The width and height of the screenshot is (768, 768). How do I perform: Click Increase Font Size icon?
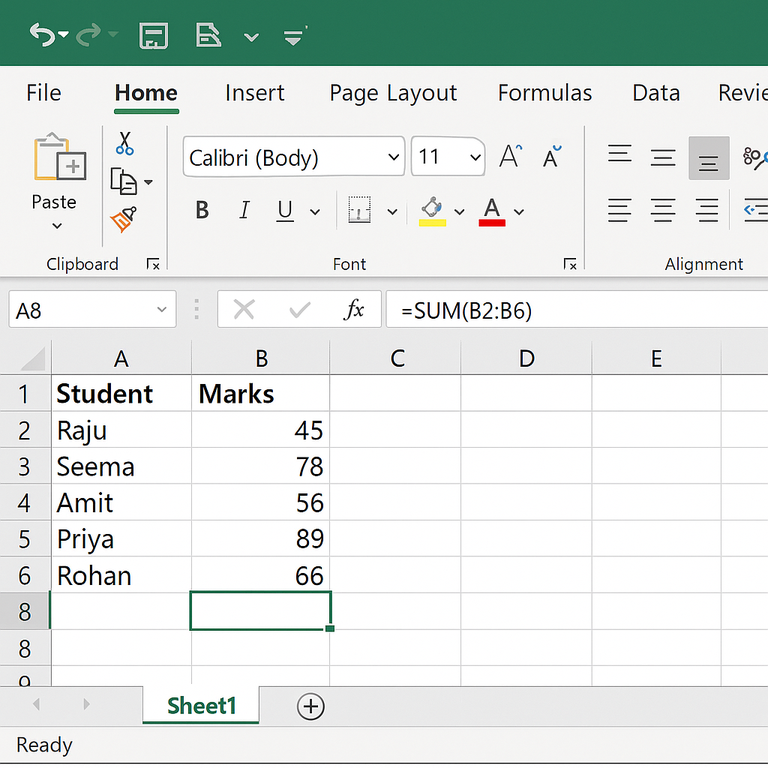pos(510,157)
